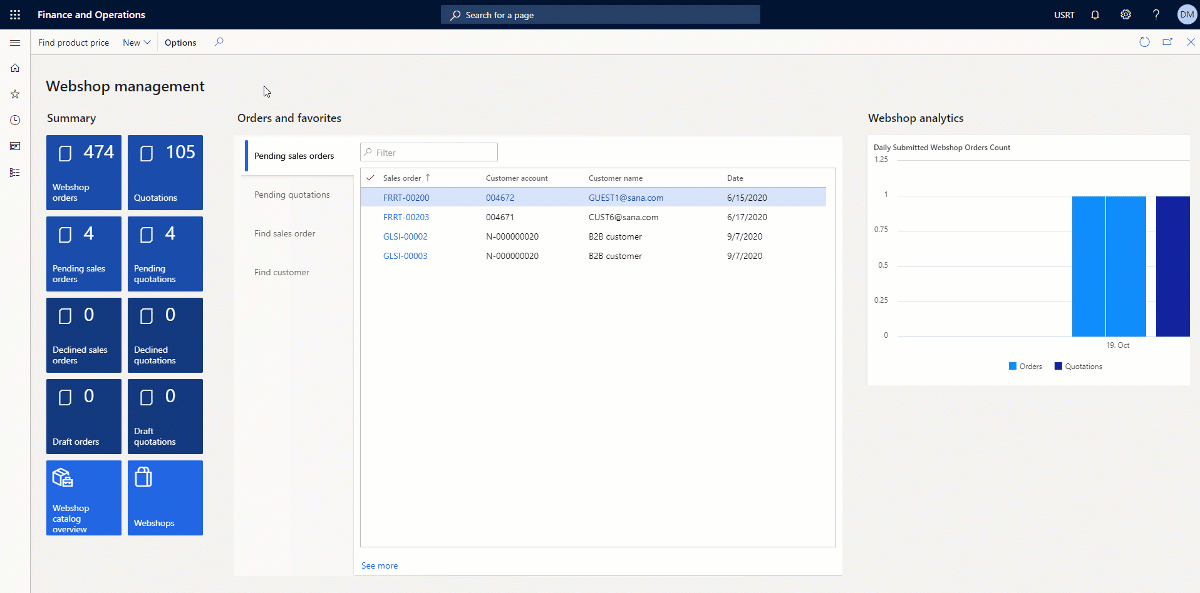The height and width of the screenshot is (593, 1200).
Task: Open help question mark icon
Action: click(1156, 15)
